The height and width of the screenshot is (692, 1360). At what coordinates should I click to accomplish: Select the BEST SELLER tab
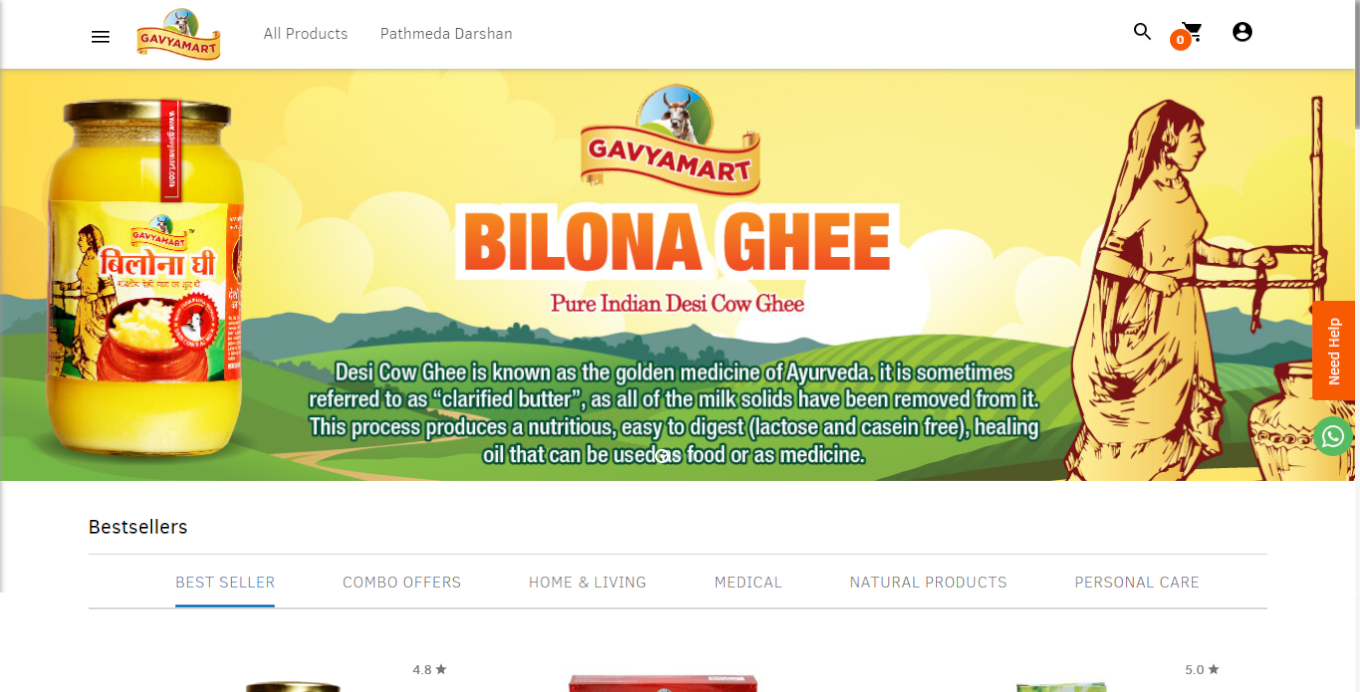pyautogui.click(x=225, y=582)
